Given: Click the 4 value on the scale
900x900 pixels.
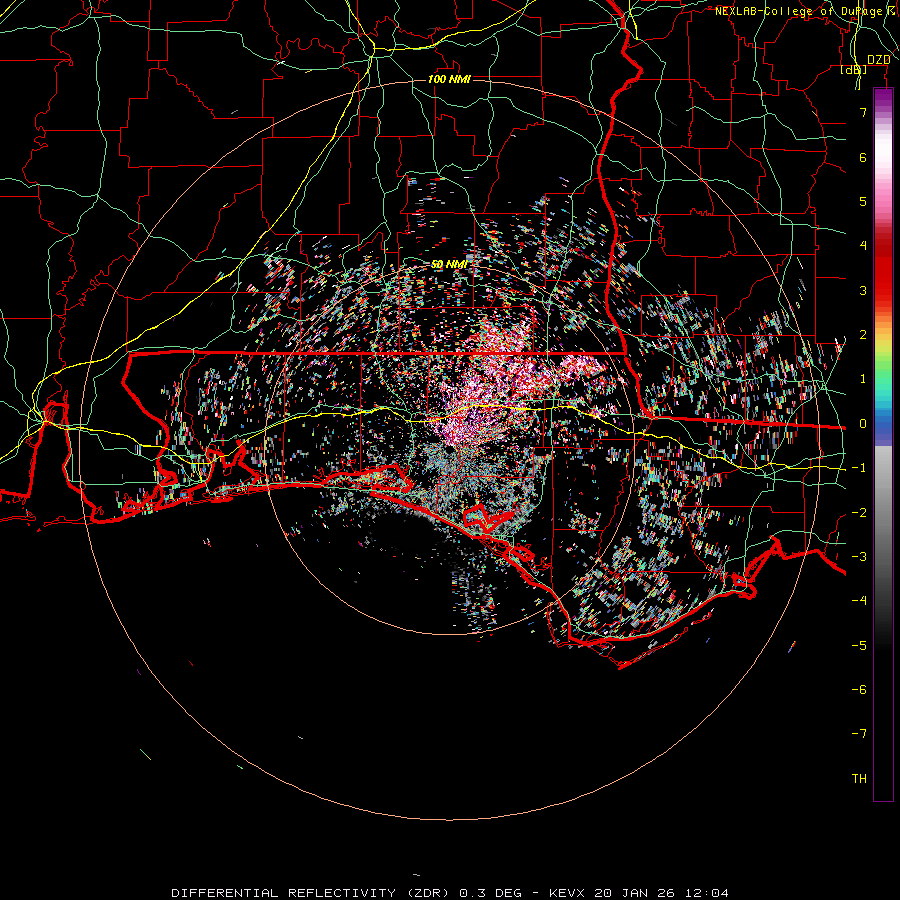Looking at the screenshot, I should click(x=863, y=246).
